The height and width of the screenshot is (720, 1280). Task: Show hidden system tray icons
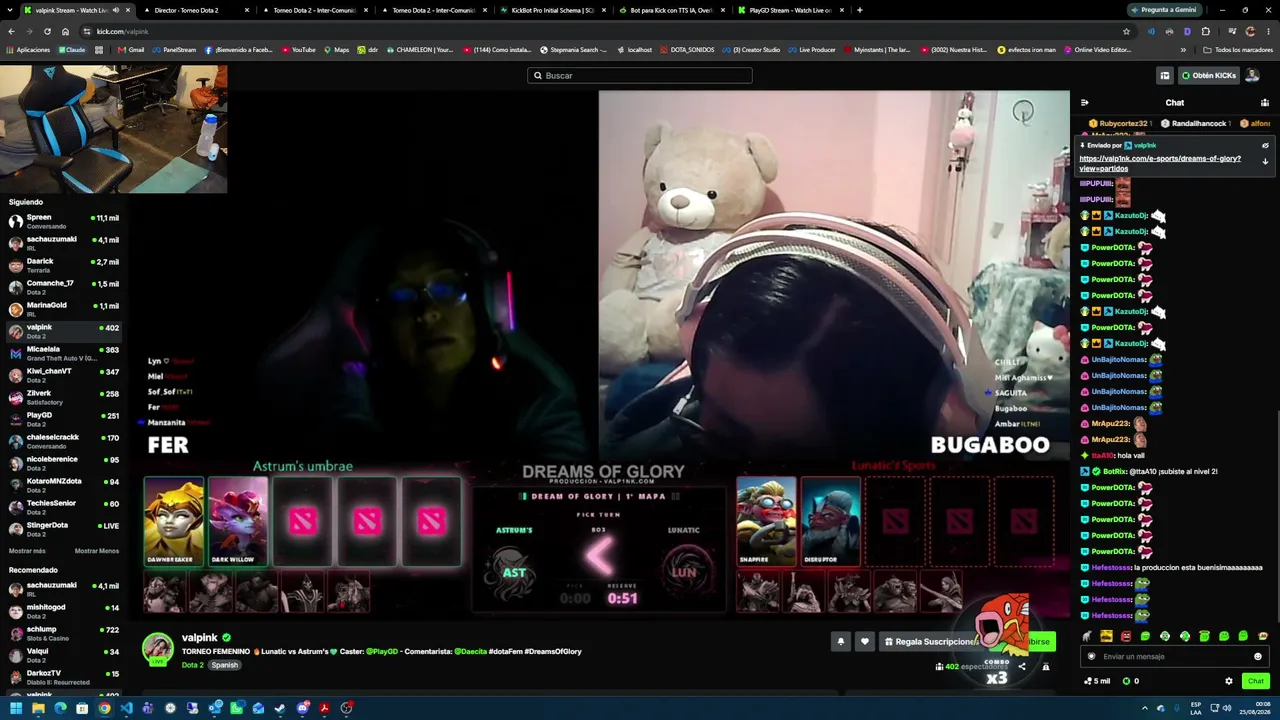click(x=1145, y=708)
